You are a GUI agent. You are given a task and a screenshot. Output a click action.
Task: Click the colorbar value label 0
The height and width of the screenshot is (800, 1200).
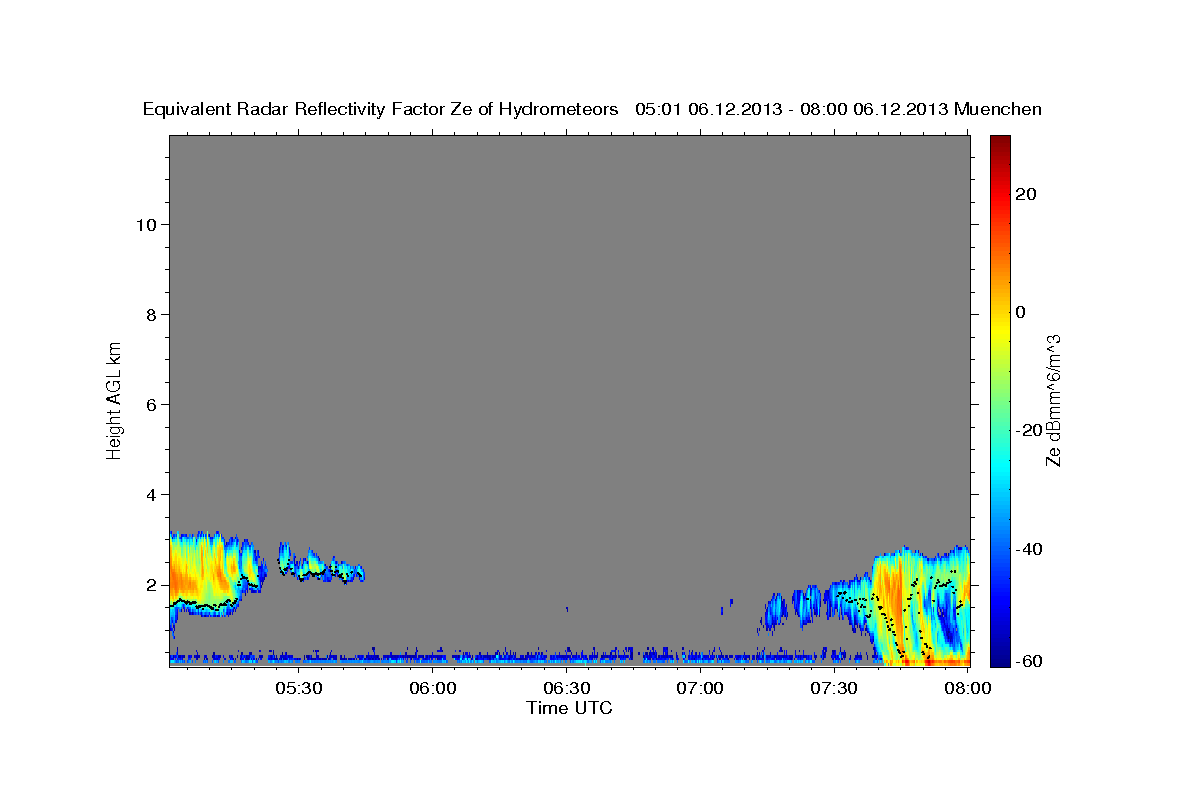[1021, 312]
